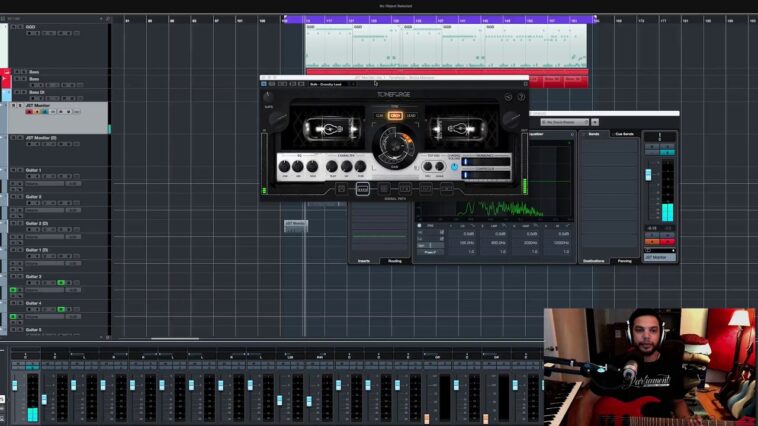The image size is (758, 426).
Task: Select the small JST Monitor clip in timeline
Action: 296,226
